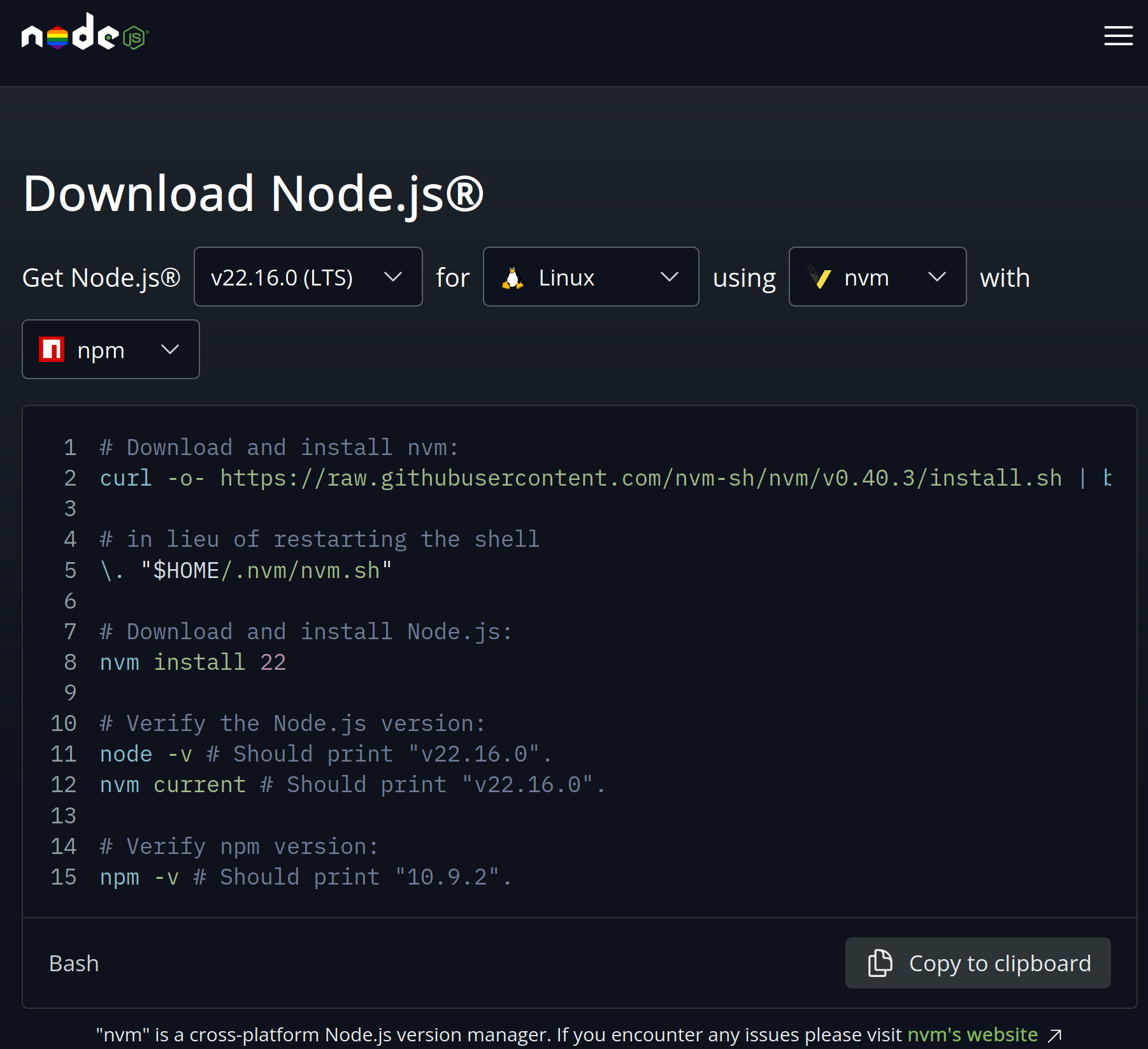Click '# in lieu of restarting the shell' comment

coord(320,539)
